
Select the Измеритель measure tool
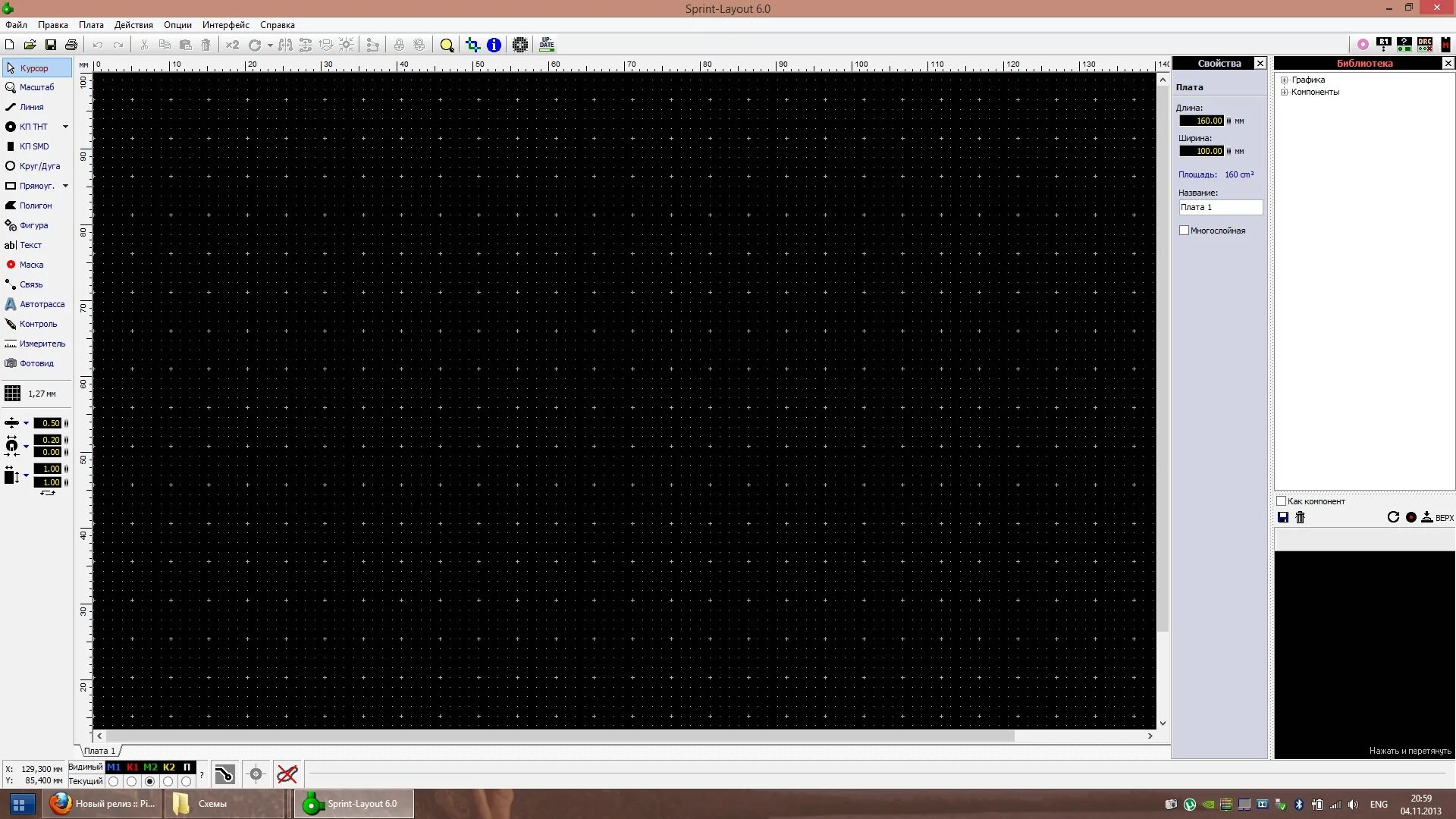[x=42, y=344]
